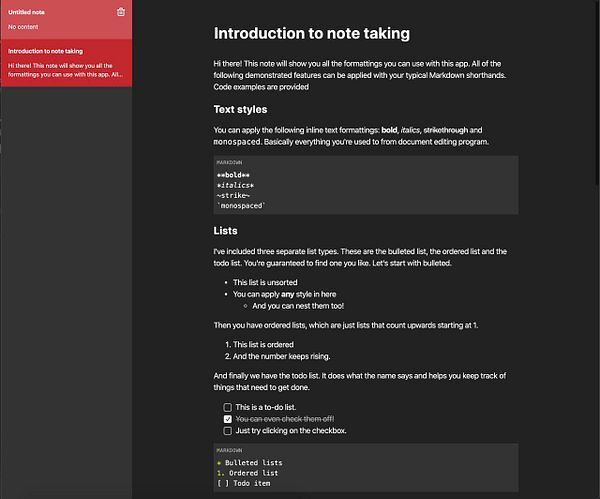Click the 'MARKDOWN' label of the lists code block
This screenshot has height=499, width=600.
pyautogui.click(x=230, y=451)
